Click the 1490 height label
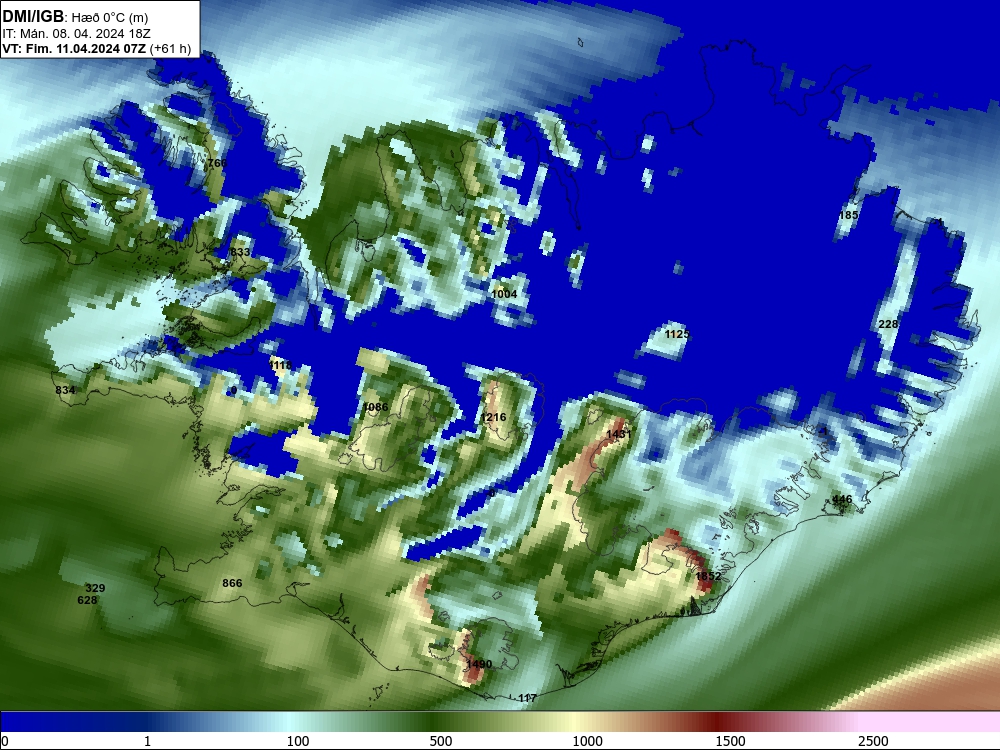The width and height of the screenshot is (1000, 750). click(x=479, y=664)
